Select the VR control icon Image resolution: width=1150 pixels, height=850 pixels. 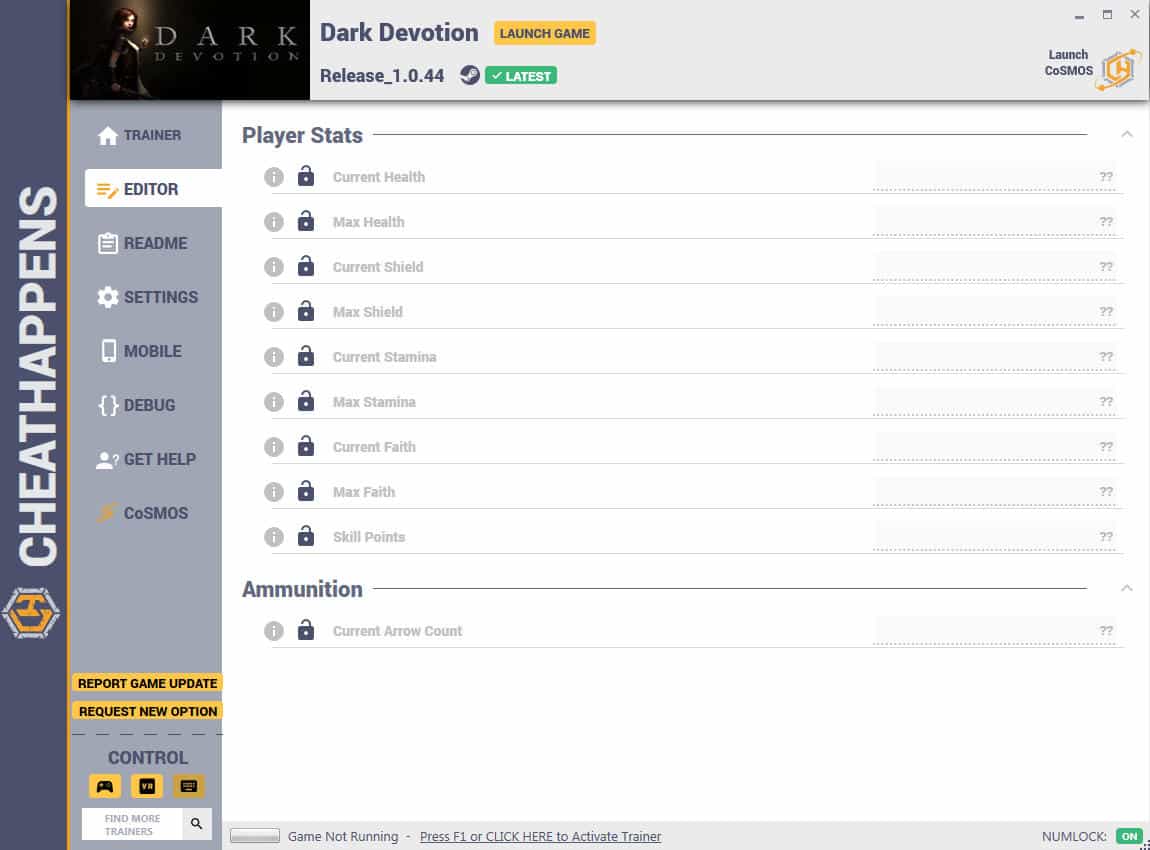147,786
